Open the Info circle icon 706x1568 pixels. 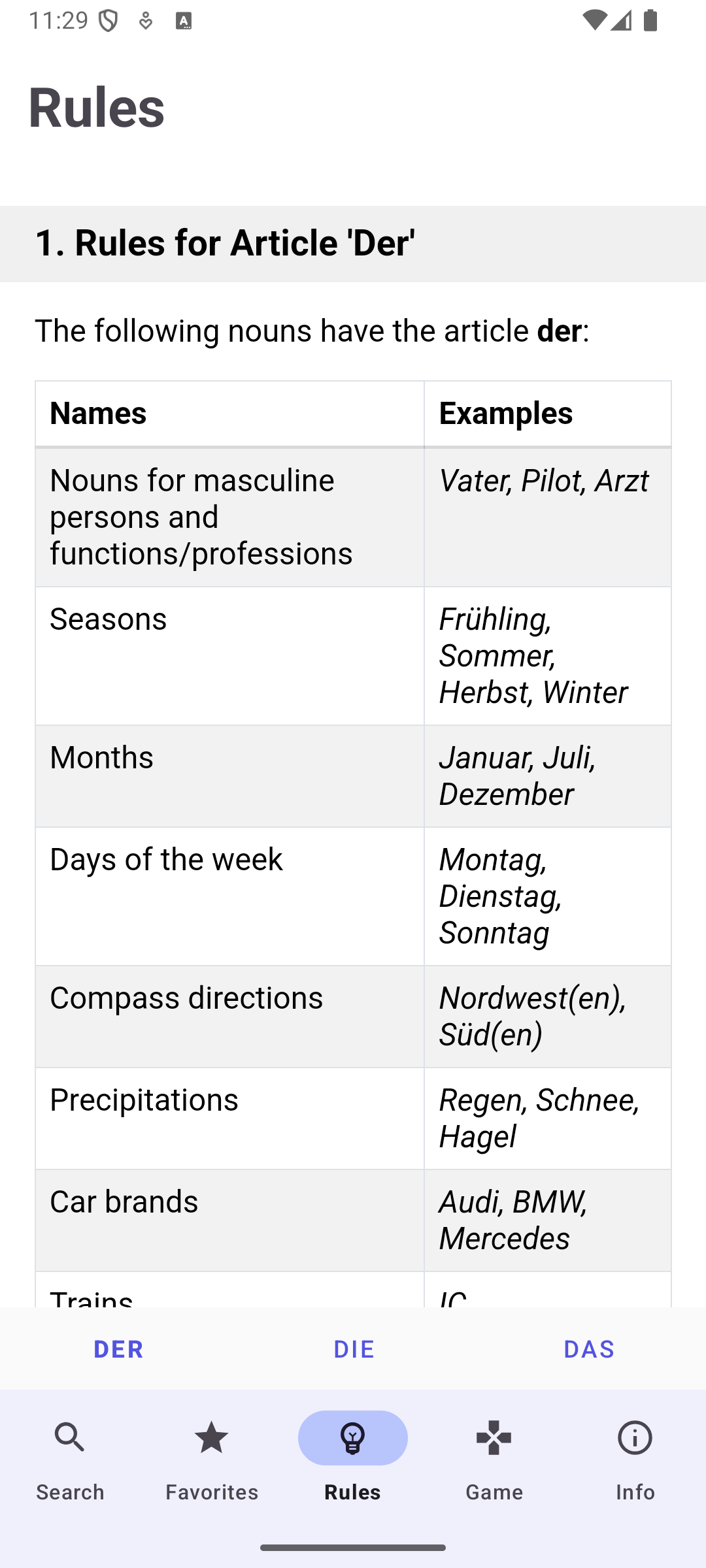635,1438
